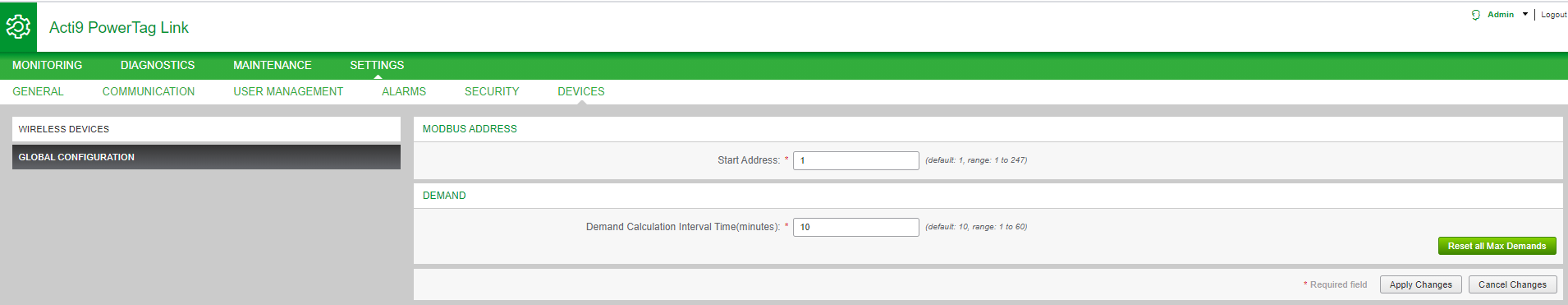
Task: Select GLOBAL CONFIGURATION in the sidebar
Action: pos(206,157)
